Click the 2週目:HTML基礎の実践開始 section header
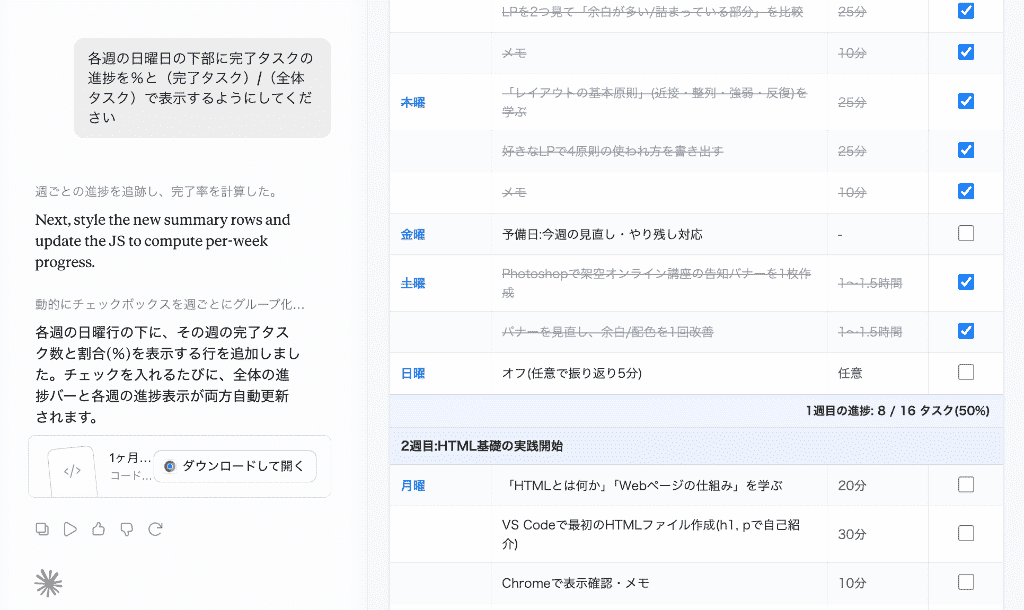 (696, 446)
